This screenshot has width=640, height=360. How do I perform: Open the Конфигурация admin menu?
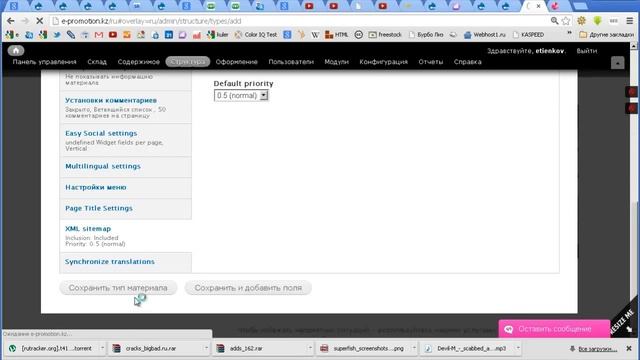pyautogui.click(x=383, y=62)
